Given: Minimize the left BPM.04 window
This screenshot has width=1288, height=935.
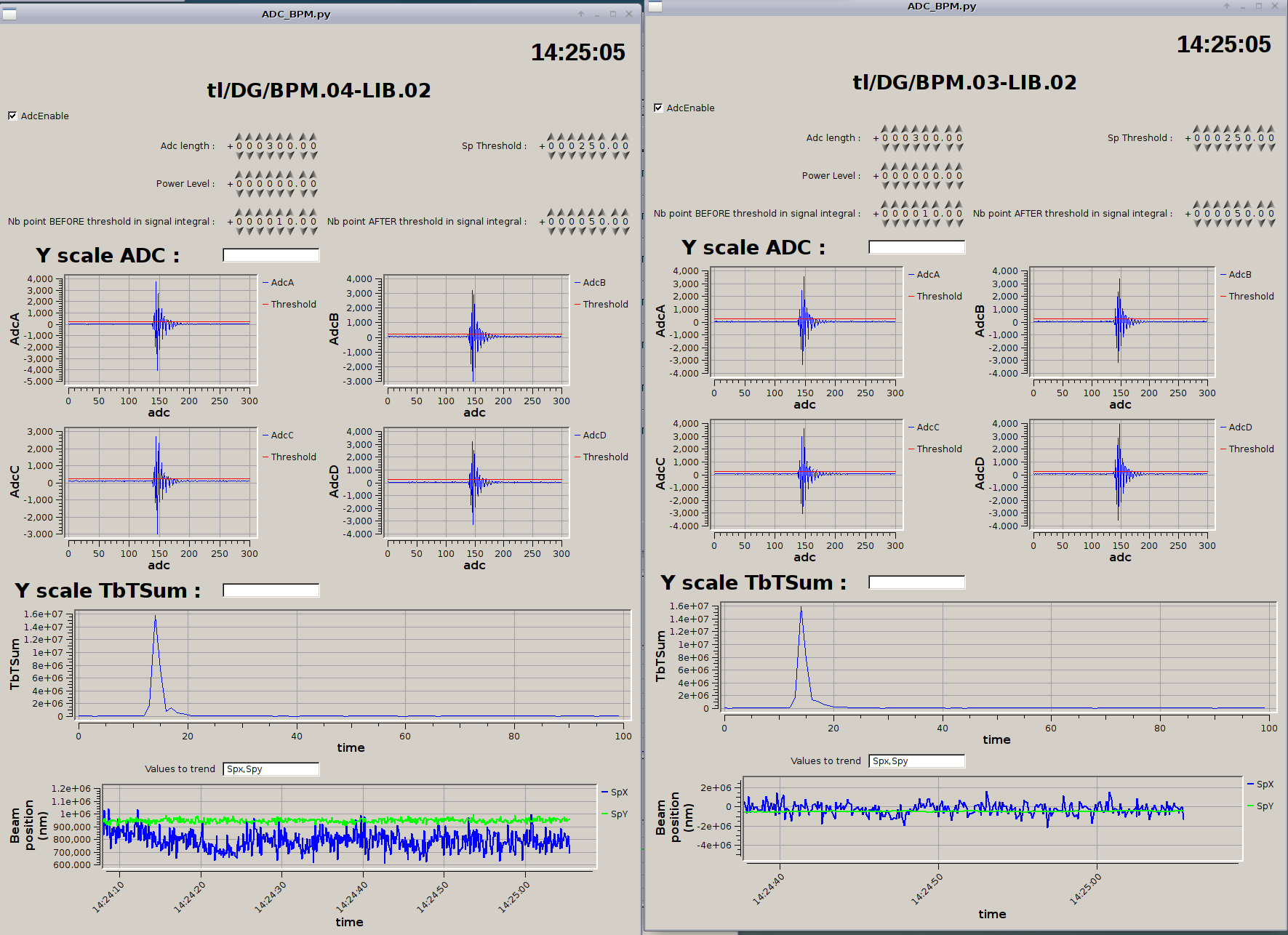Looking at the screenshot, I should 597,14.
